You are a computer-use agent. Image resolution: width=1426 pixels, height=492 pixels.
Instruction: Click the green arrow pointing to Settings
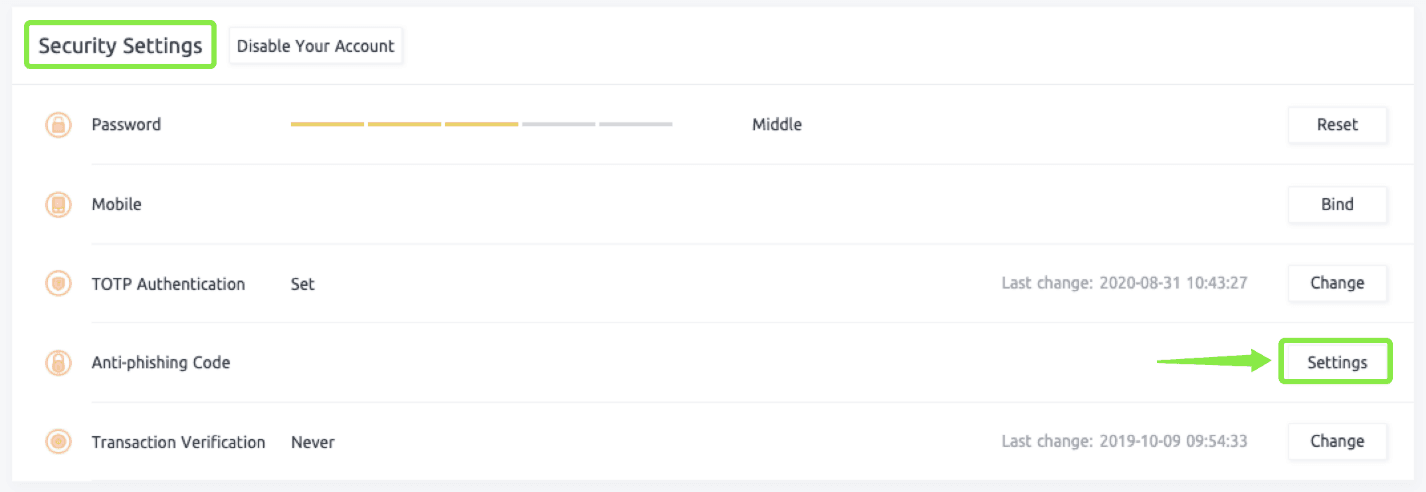coord(1214,361)
